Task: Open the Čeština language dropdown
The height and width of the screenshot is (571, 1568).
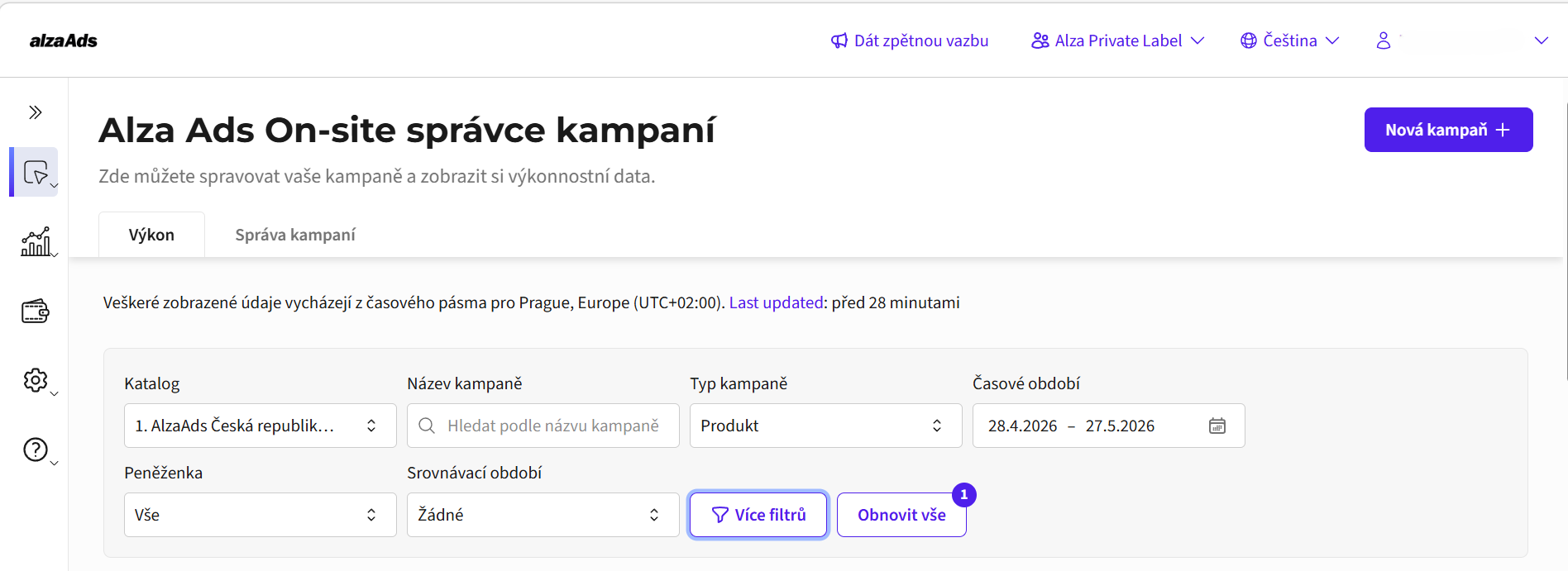Action: pyautogui.click(x=1290, y=40)
